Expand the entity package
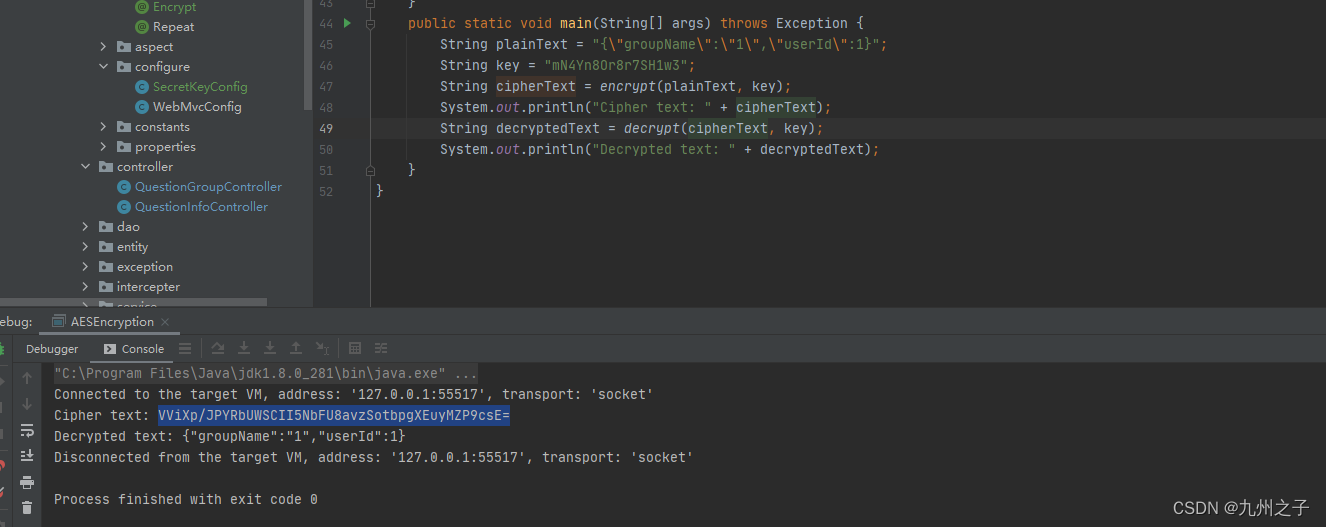This screenshot has width=1326, height=527. point(86,247)
